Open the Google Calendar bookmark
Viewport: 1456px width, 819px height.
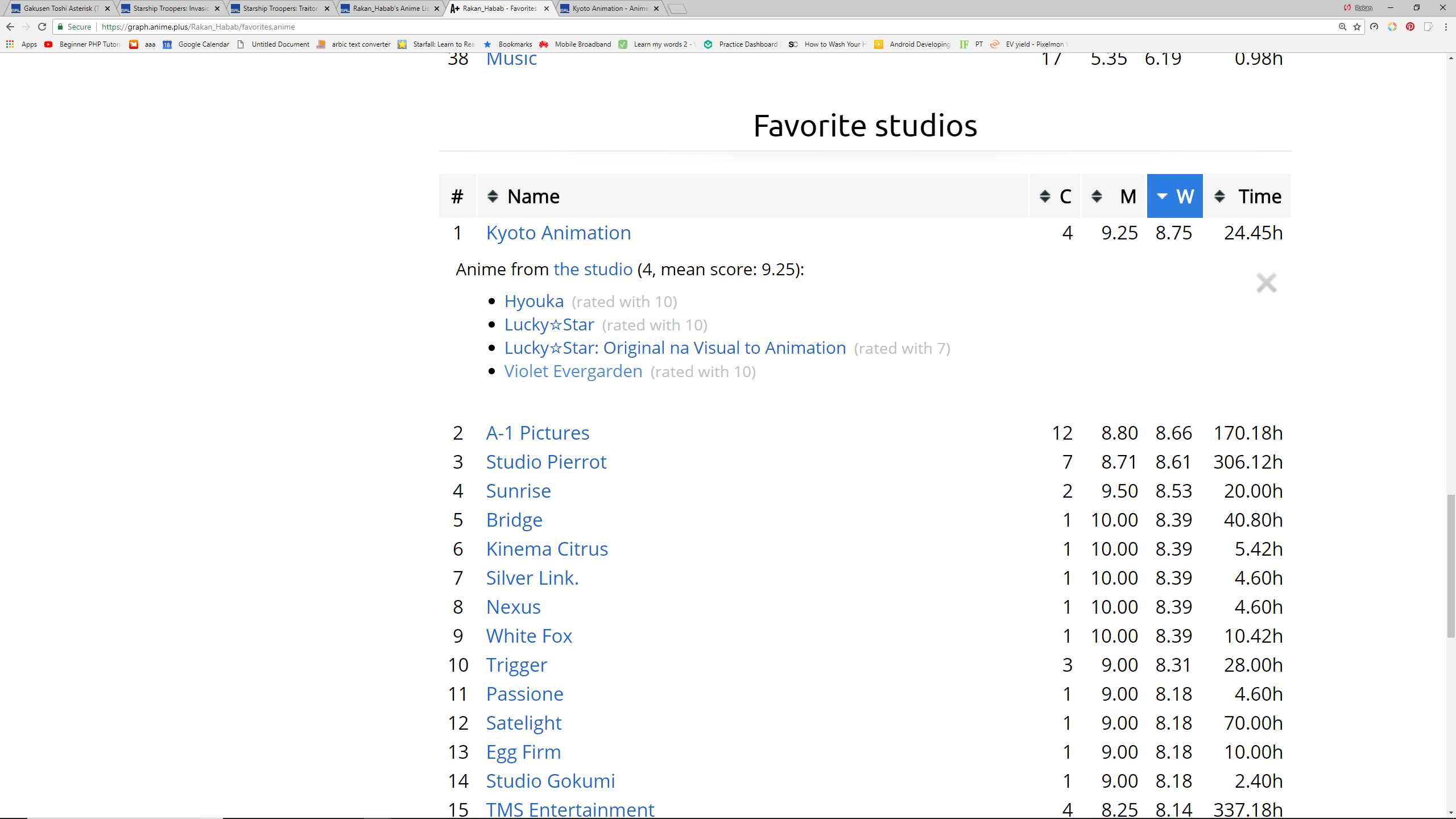pos(196,44)
